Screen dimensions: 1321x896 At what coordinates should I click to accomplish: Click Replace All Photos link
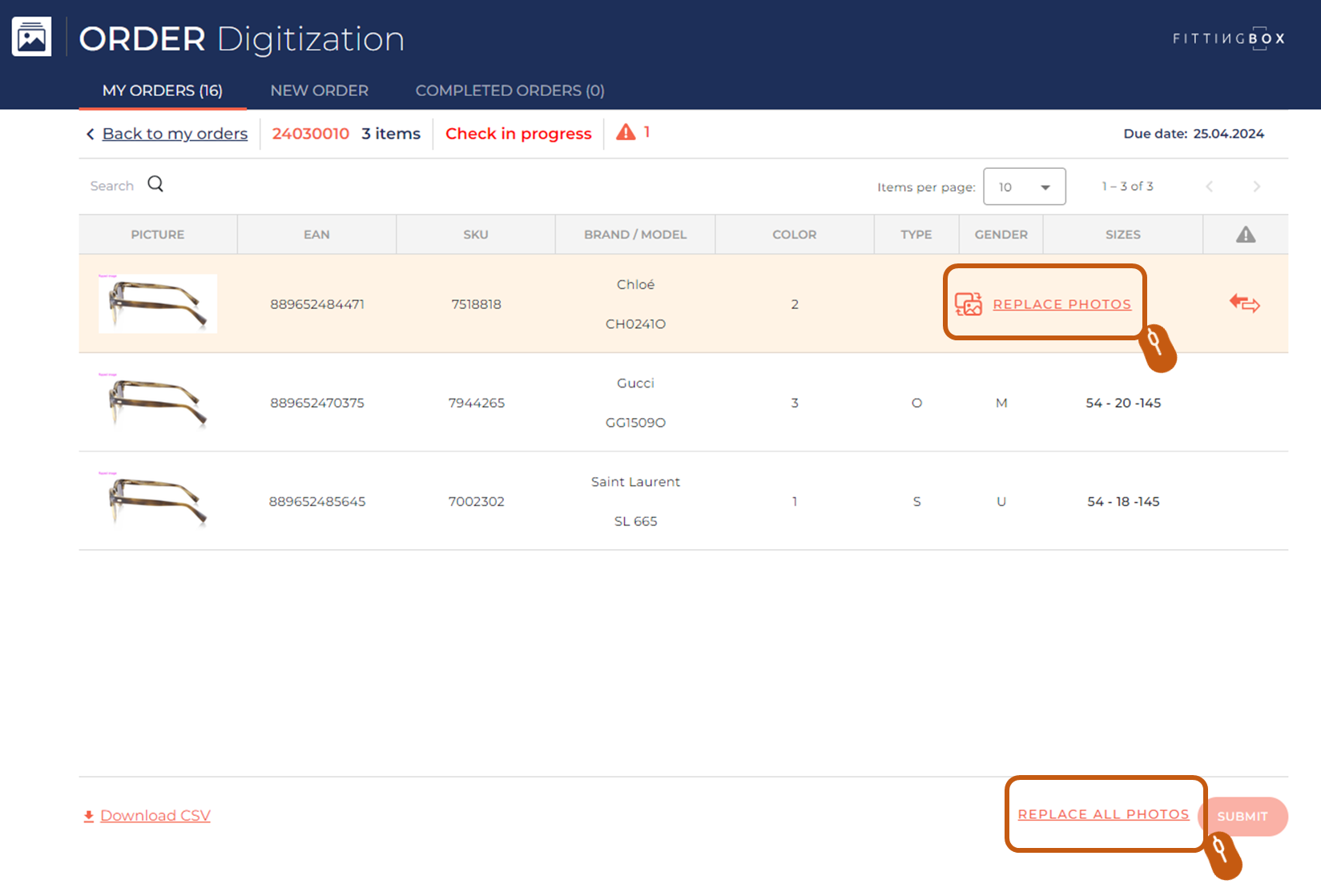click(x=1103, y=814)
